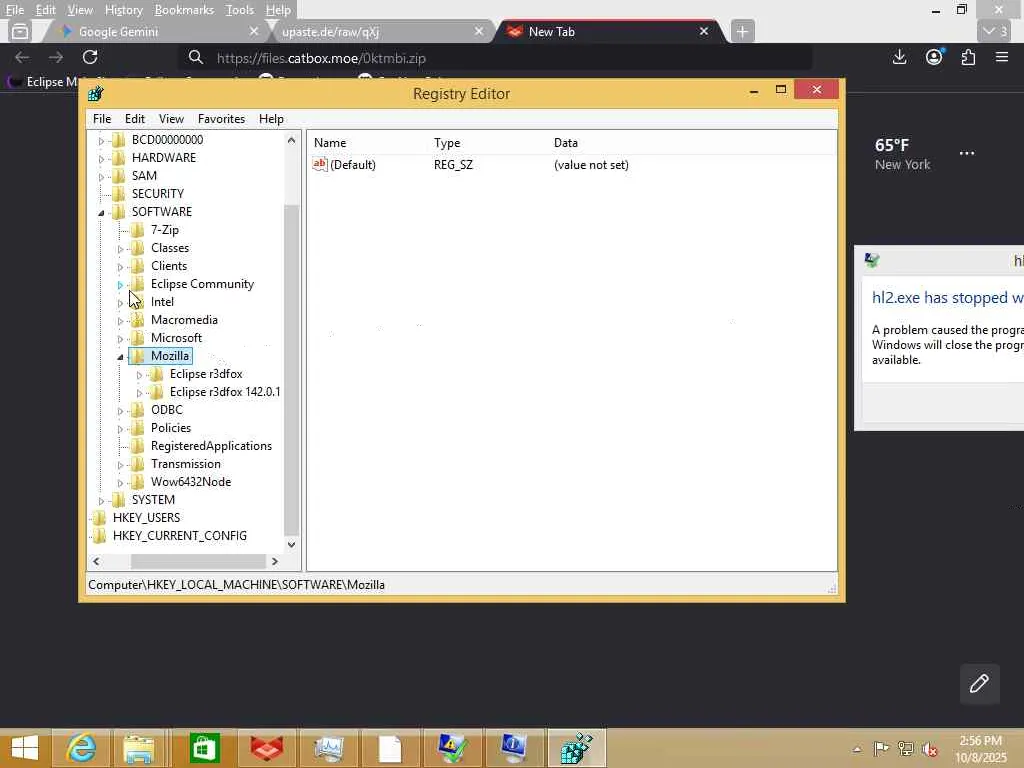The width and height of the screenshot is (1024, 768).
Task: Click the Registry Editor title bar icon
Action: [96, 94]
